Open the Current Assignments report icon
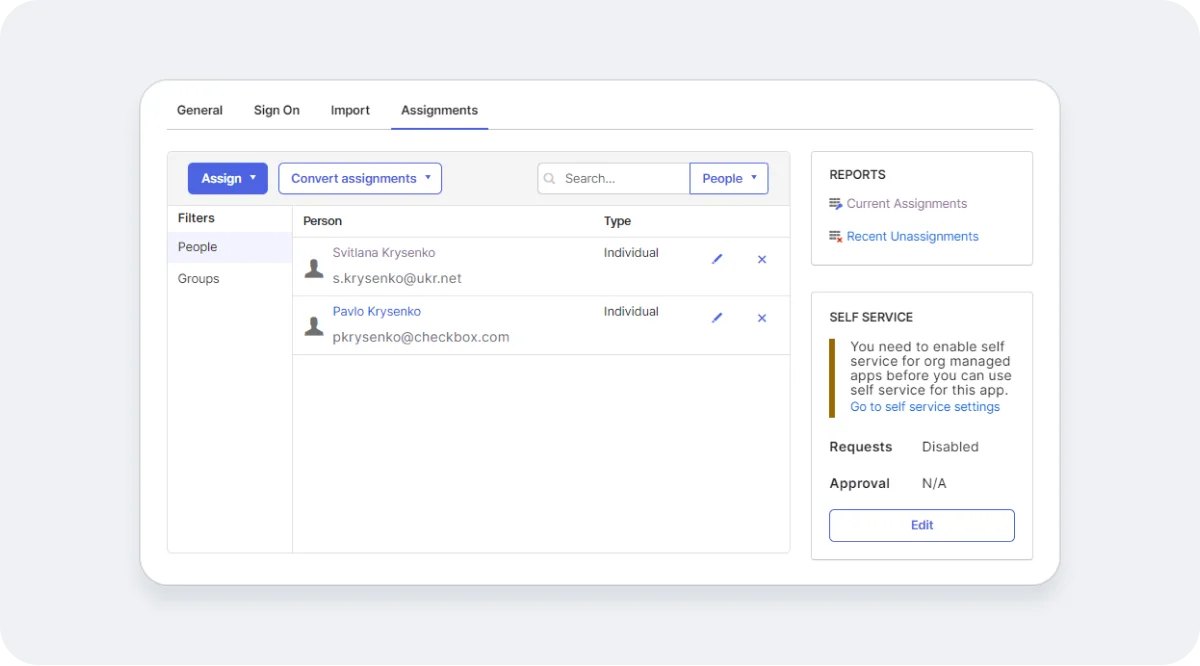The width and height of the screenshot is (1200, 666). tap(834, 203)
